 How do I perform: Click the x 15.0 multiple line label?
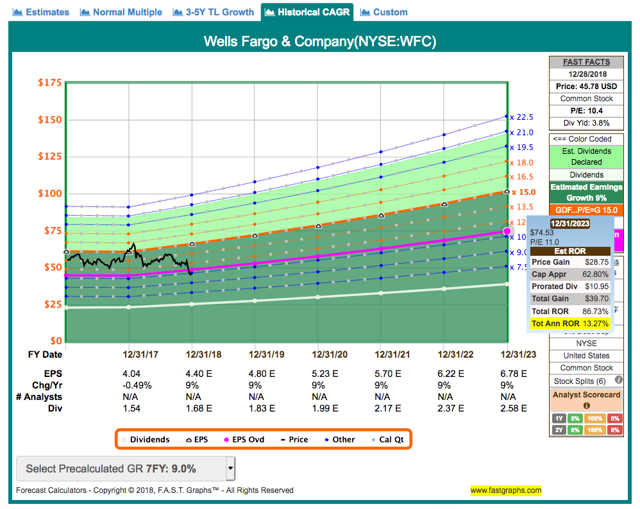[524, 192]
